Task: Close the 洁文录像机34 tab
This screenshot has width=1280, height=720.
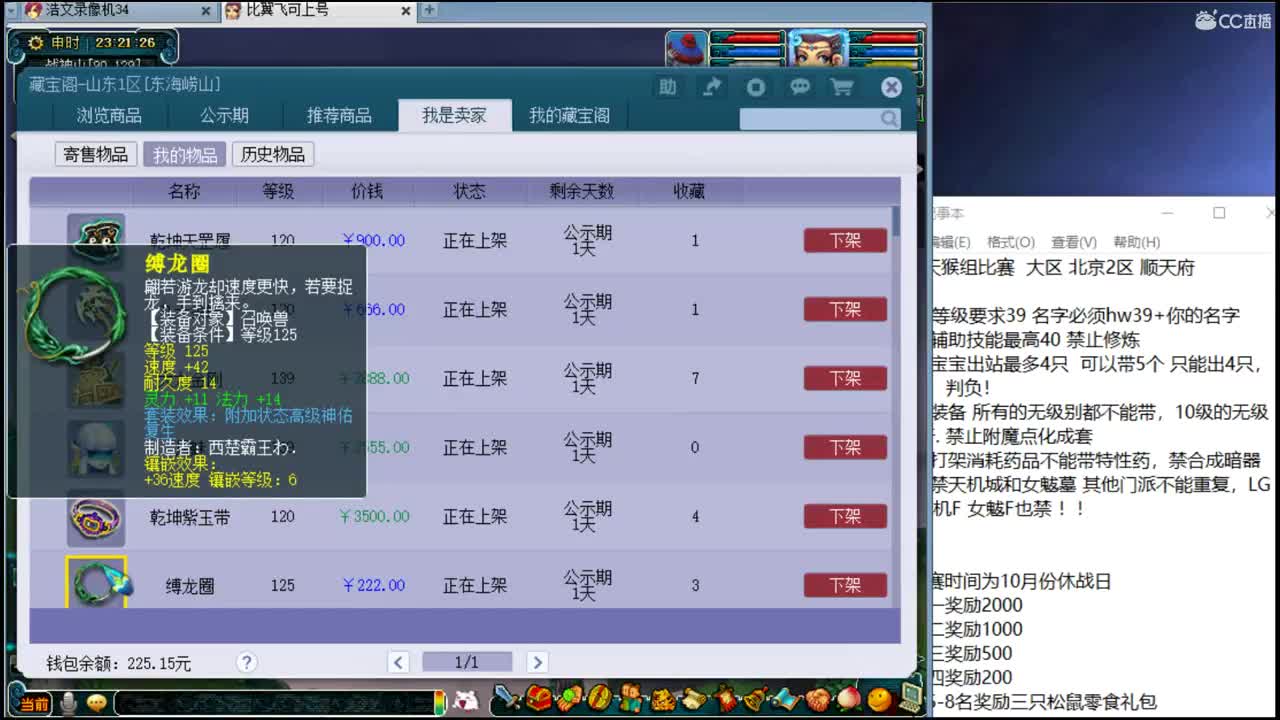Action: [x=206, y=11]
